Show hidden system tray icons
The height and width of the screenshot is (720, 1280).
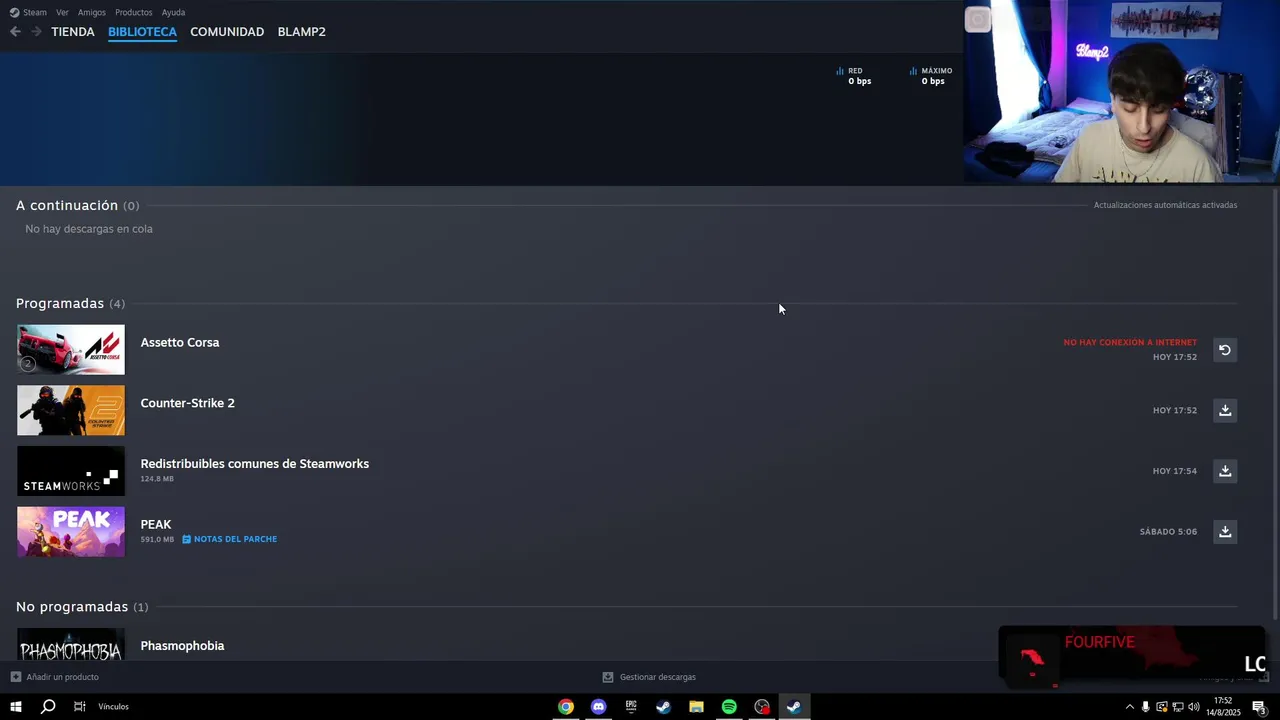click(x=1130, y=707)
